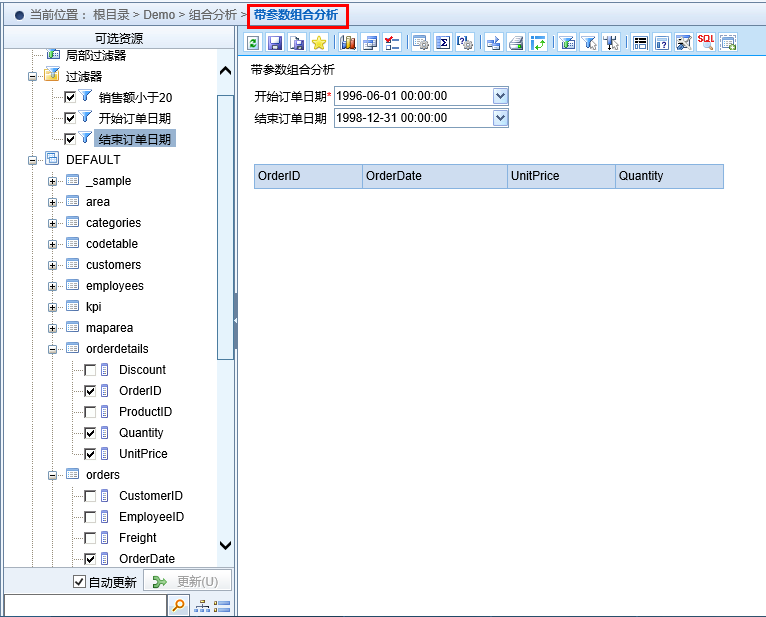Select the 局部过滤器 tree item
Image resolution: width=766 pixels, height=617 pixels.
point(96,56)
